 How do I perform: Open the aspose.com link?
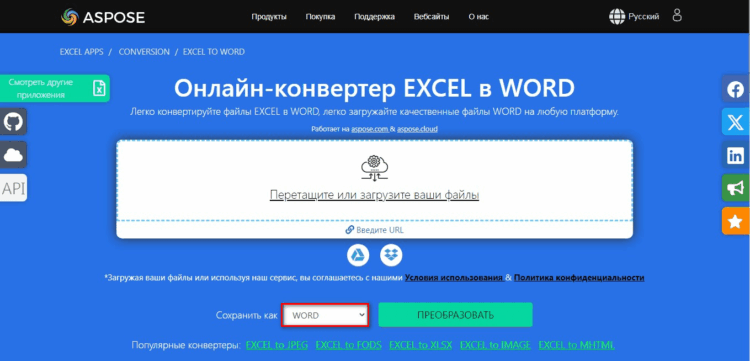point(370,129)
